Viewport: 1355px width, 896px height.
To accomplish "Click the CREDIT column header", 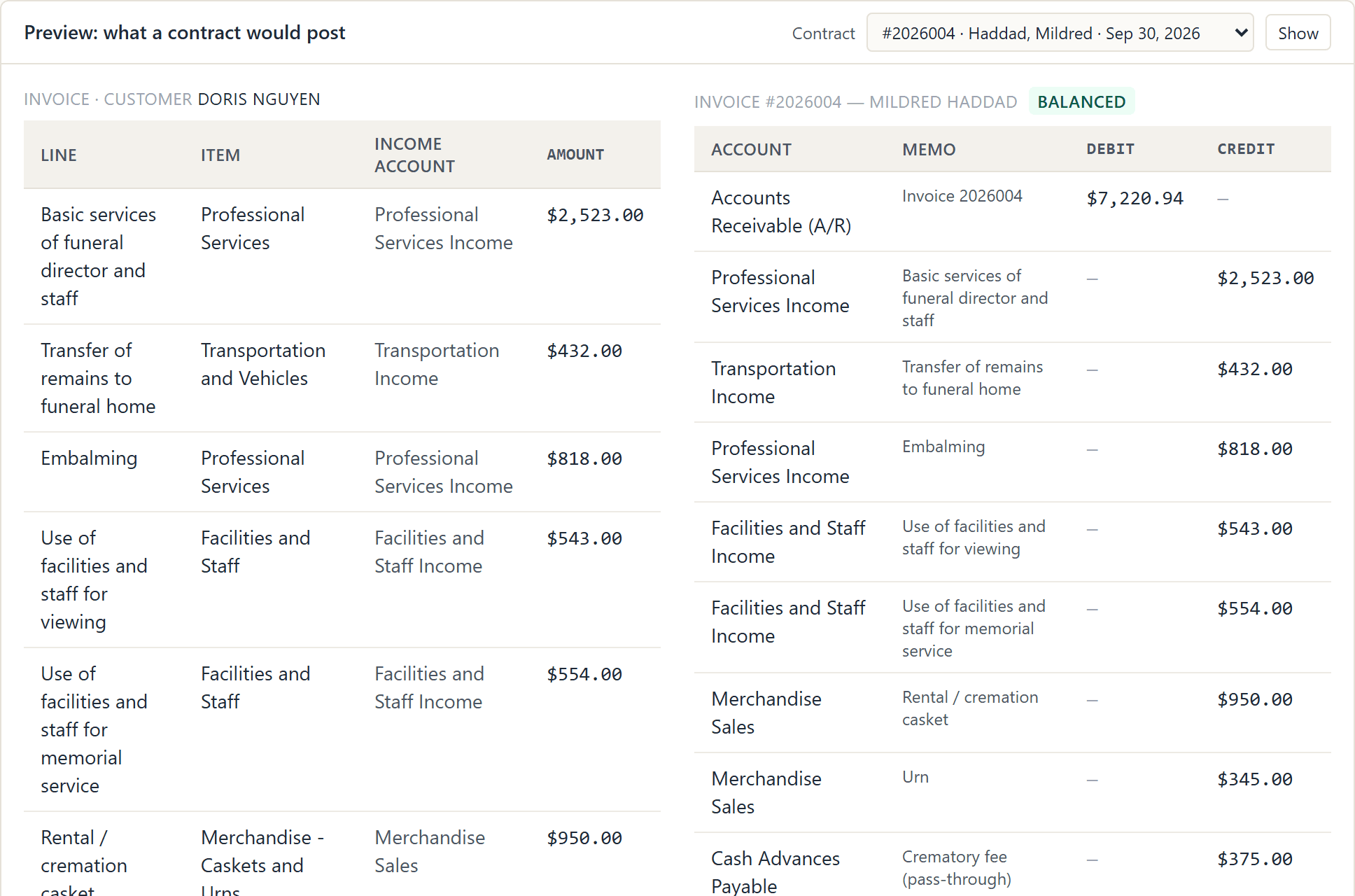I will click(1246, 149).
